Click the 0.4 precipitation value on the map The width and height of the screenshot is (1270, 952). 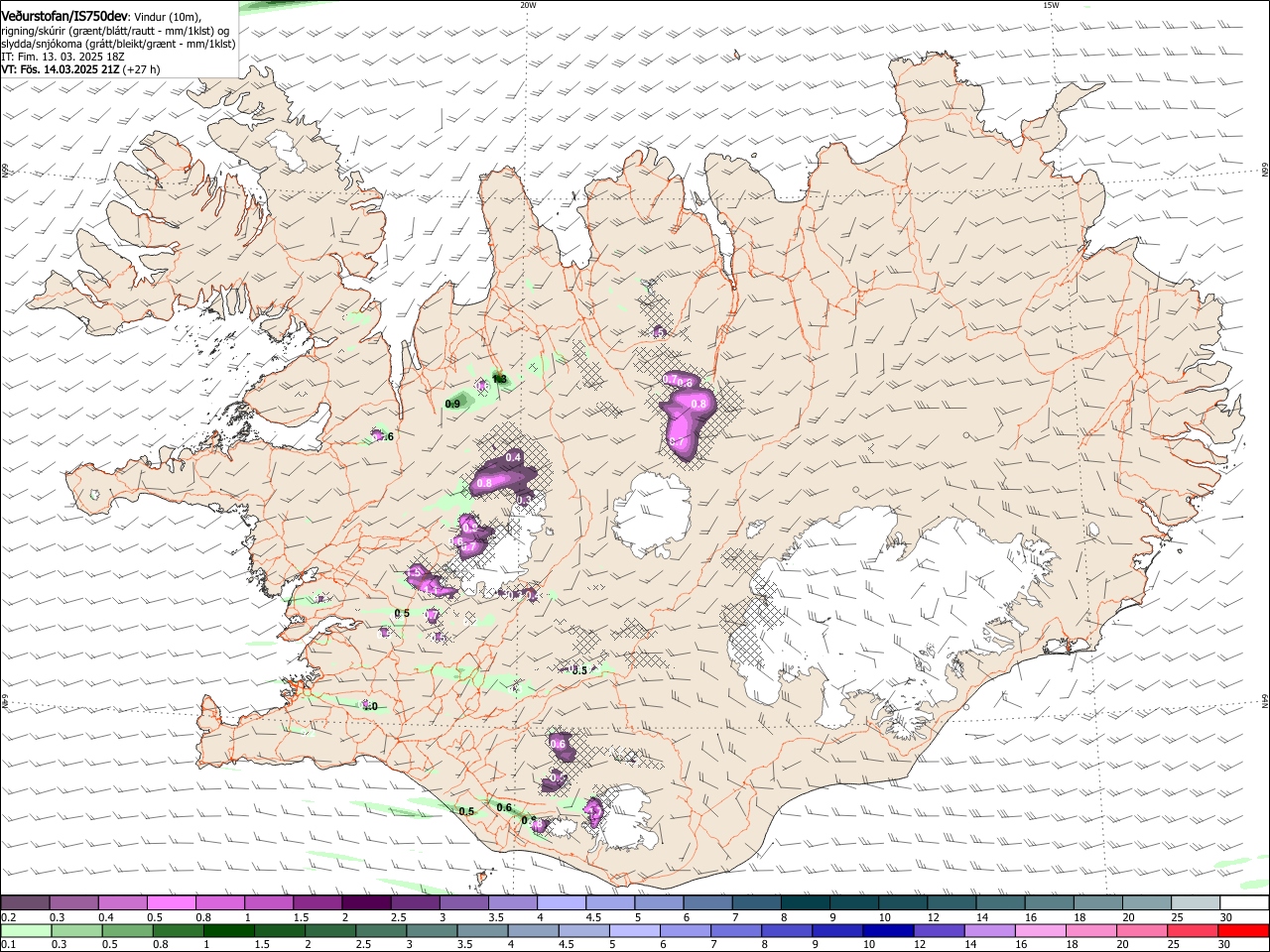[513, 457]
